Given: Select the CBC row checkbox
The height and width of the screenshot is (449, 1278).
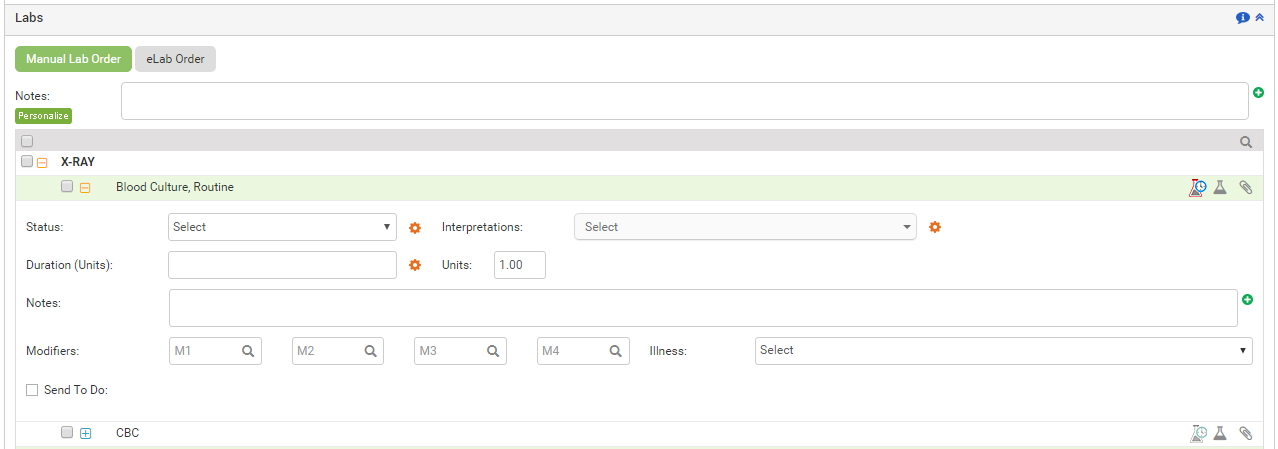Looking at the screenshot, I should [x=67, y=433].
